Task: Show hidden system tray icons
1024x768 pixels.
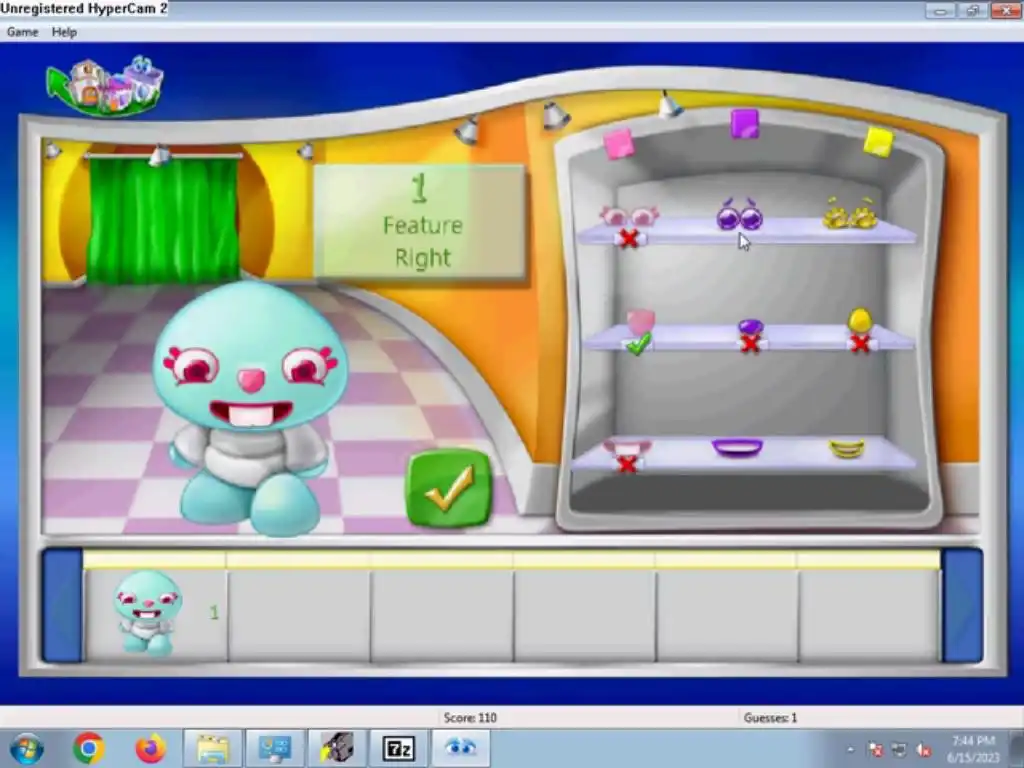Action: coord(850,750)
